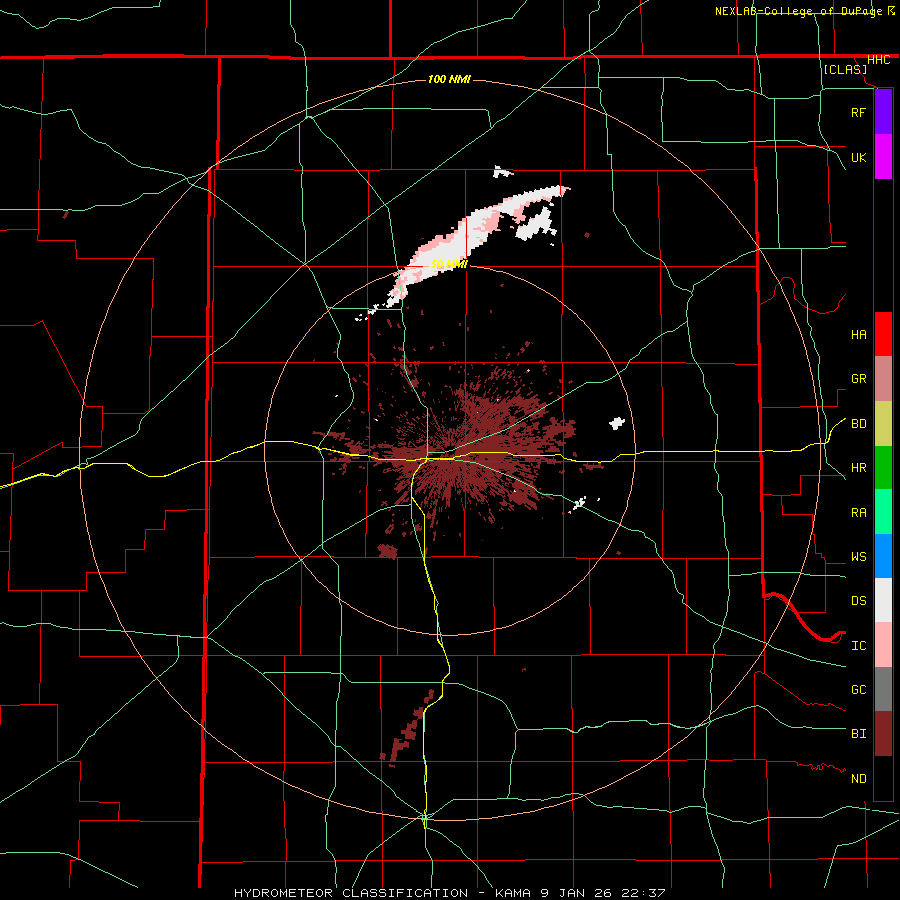Click the small dark red patch southwest of radar

tap(388, 551)
